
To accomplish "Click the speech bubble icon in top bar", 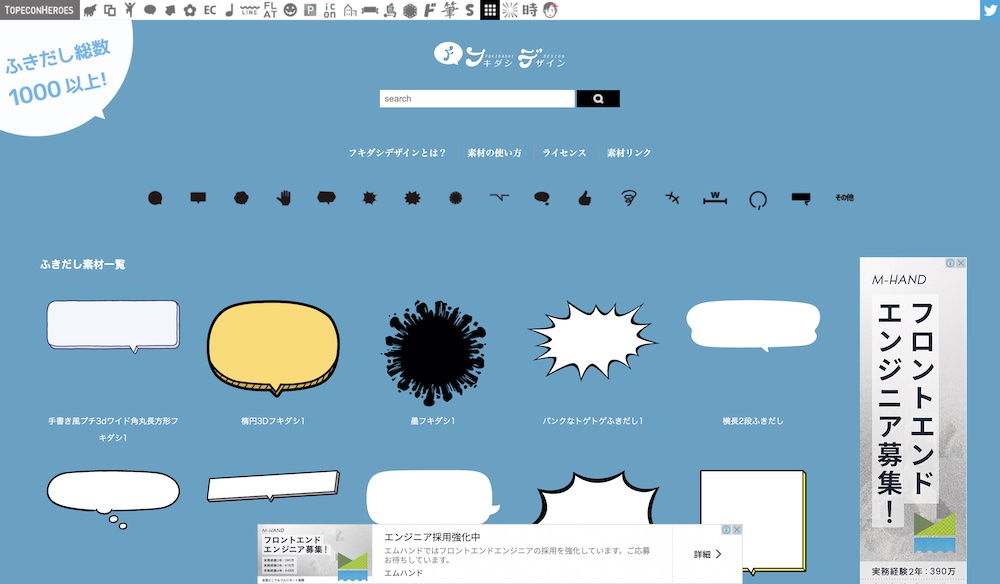I will coord(150,10).
